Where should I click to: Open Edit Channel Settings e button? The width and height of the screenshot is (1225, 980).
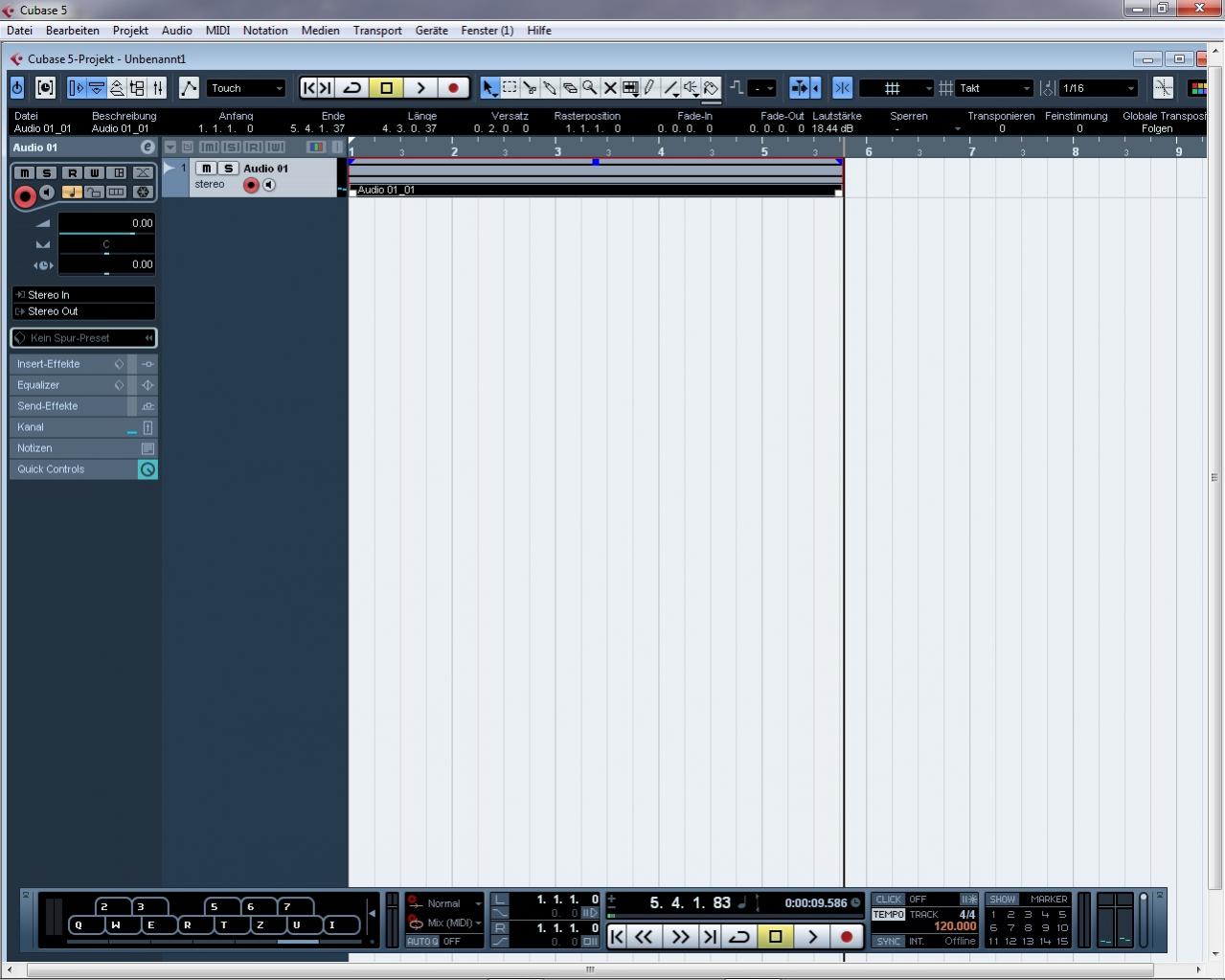(x=147, y=148)
